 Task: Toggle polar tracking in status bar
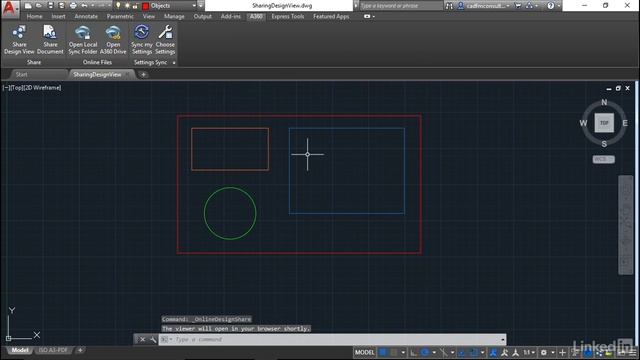[x=425, y=353]
